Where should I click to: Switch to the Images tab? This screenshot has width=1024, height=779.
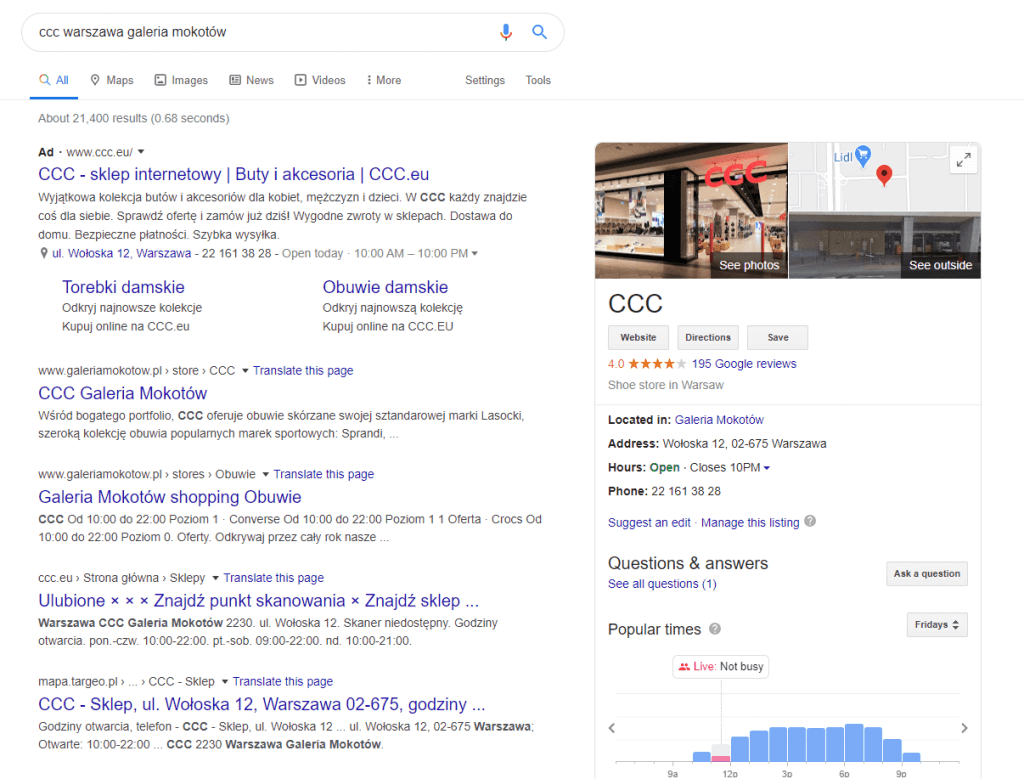coord(181,80)
